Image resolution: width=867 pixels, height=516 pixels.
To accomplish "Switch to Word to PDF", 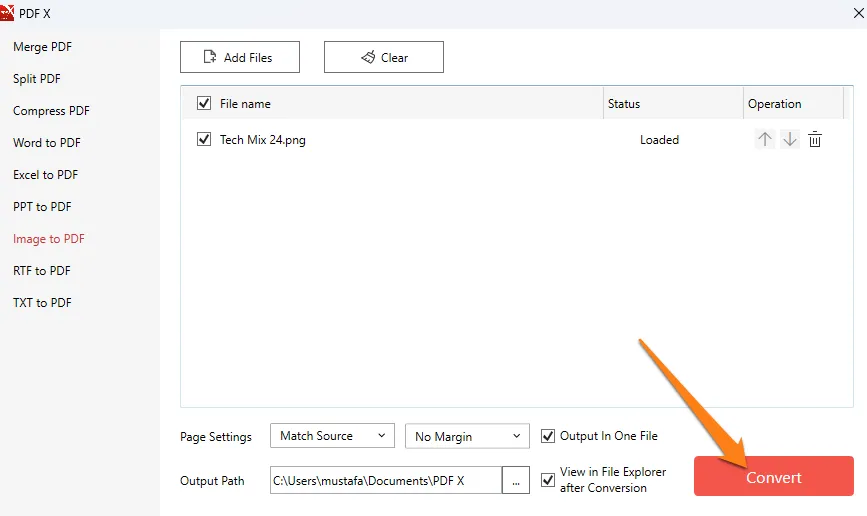I will coord(47,143).
